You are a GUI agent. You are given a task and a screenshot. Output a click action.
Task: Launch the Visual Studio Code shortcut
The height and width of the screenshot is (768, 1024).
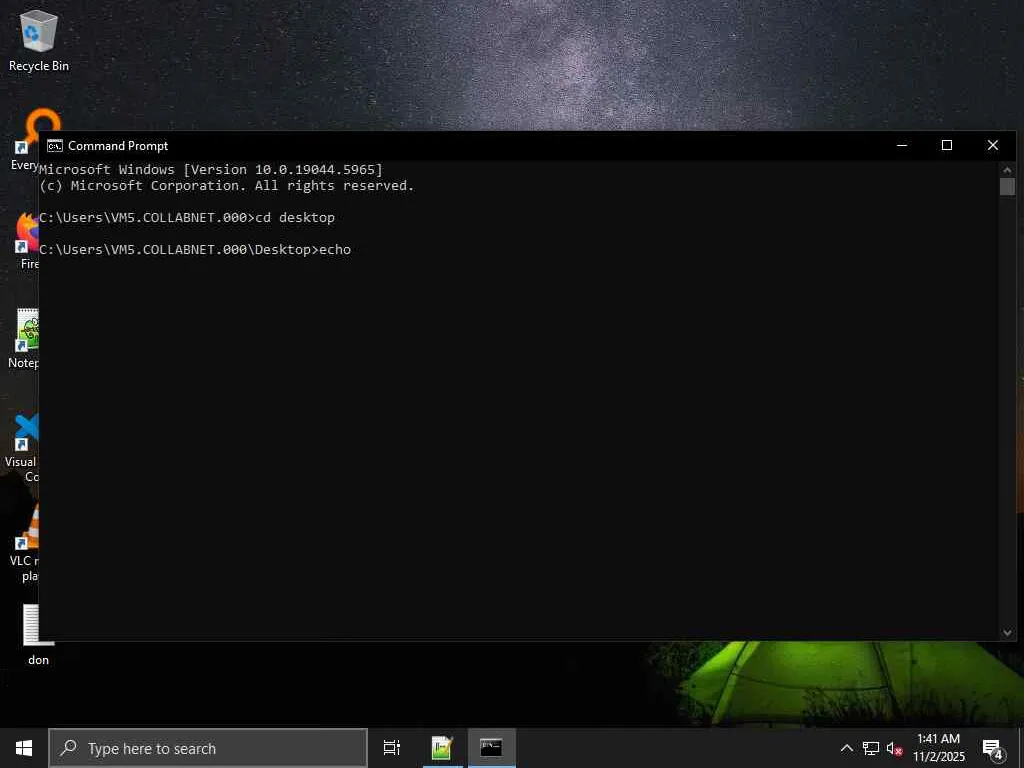tap(22, 448)
